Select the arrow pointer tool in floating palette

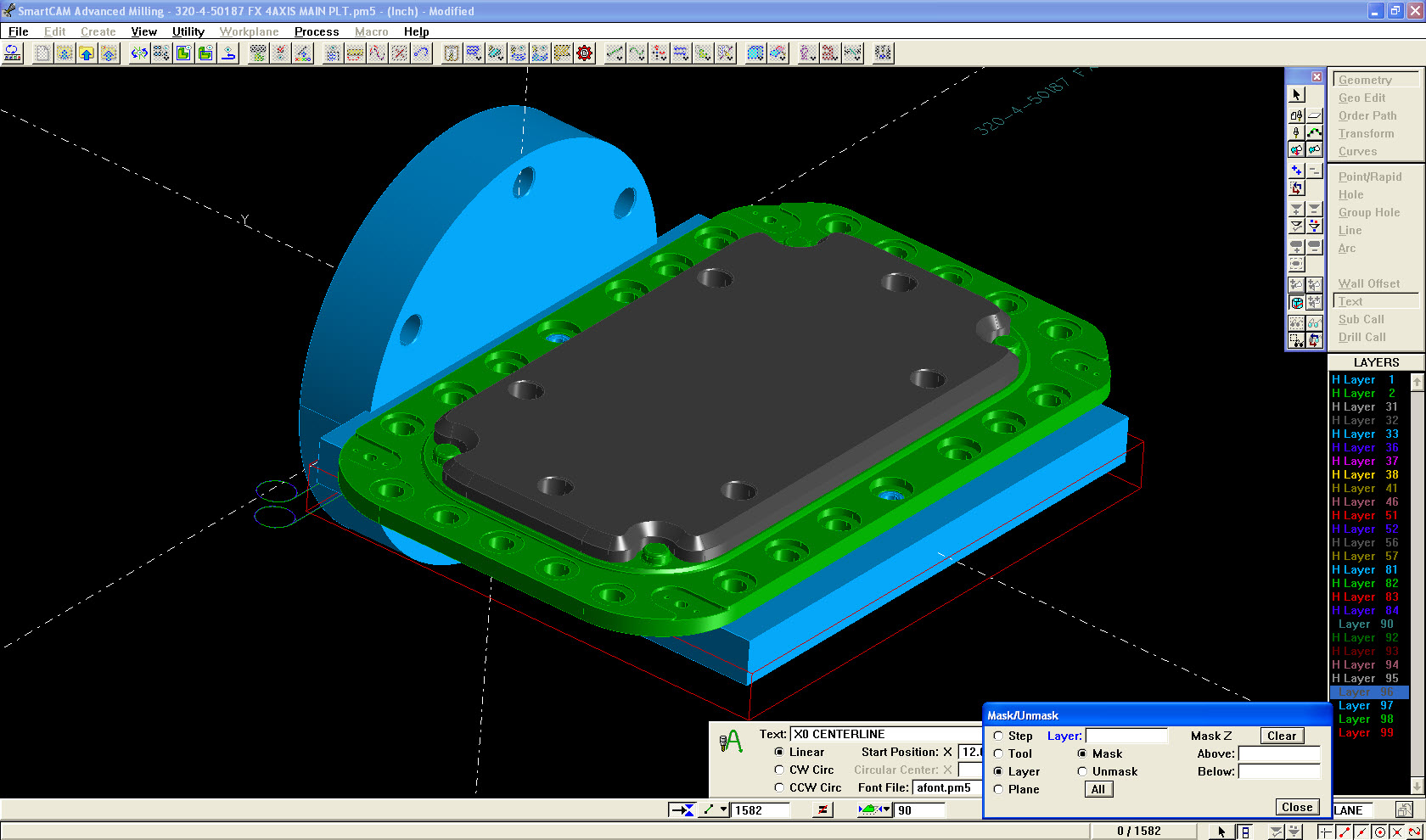1296,94
